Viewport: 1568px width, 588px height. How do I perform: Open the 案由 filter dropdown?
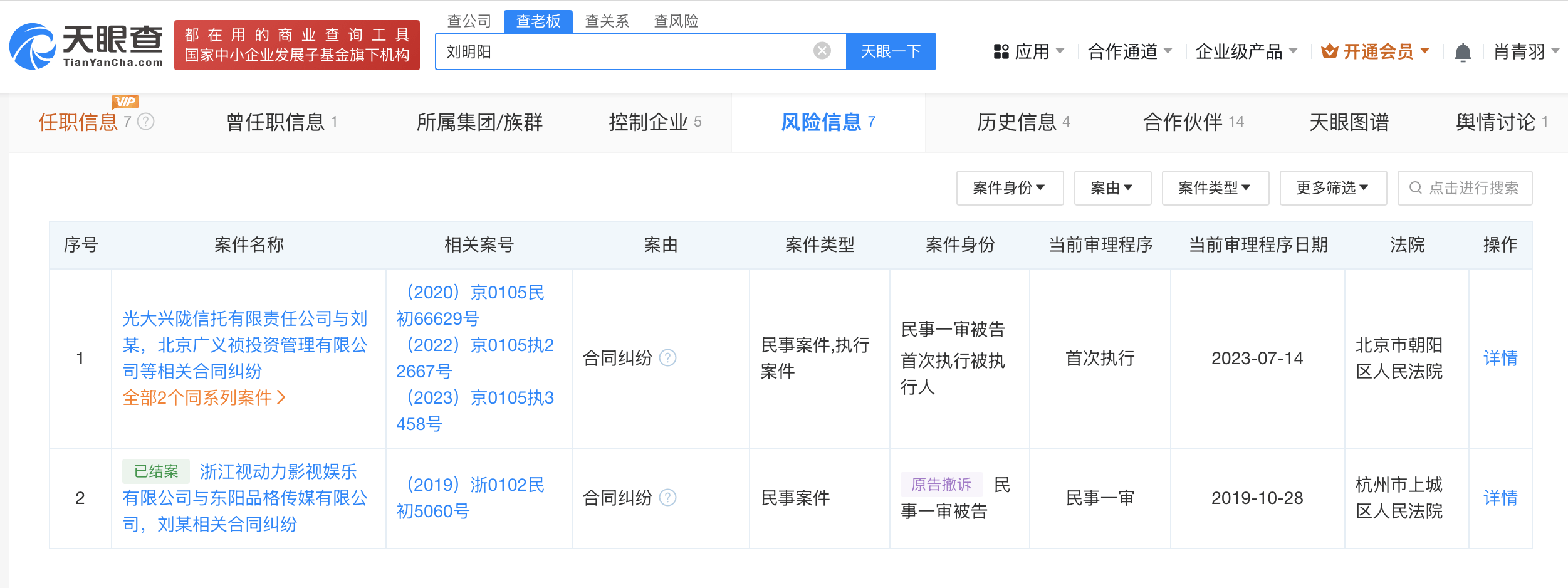1112,188
